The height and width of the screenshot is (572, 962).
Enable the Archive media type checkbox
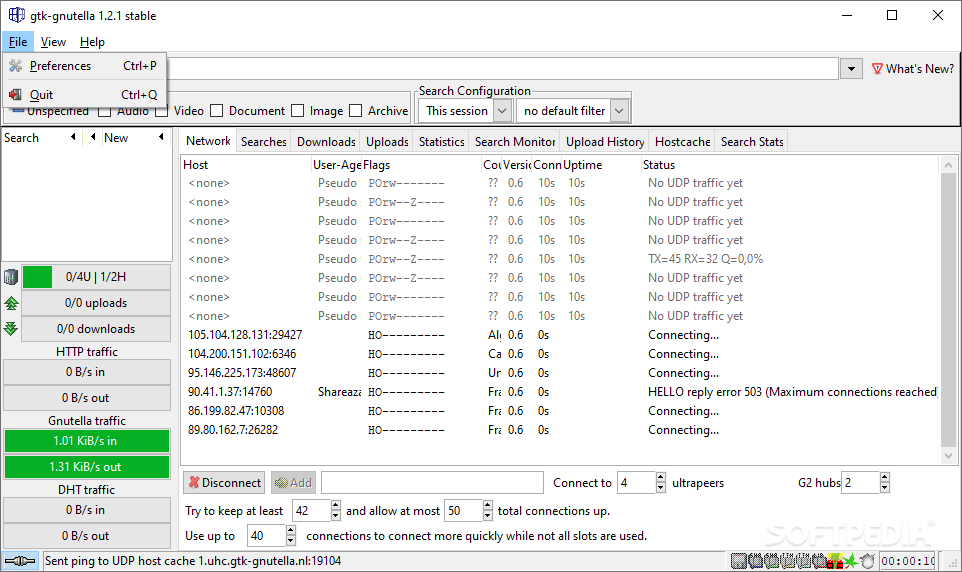coord(355,111)
